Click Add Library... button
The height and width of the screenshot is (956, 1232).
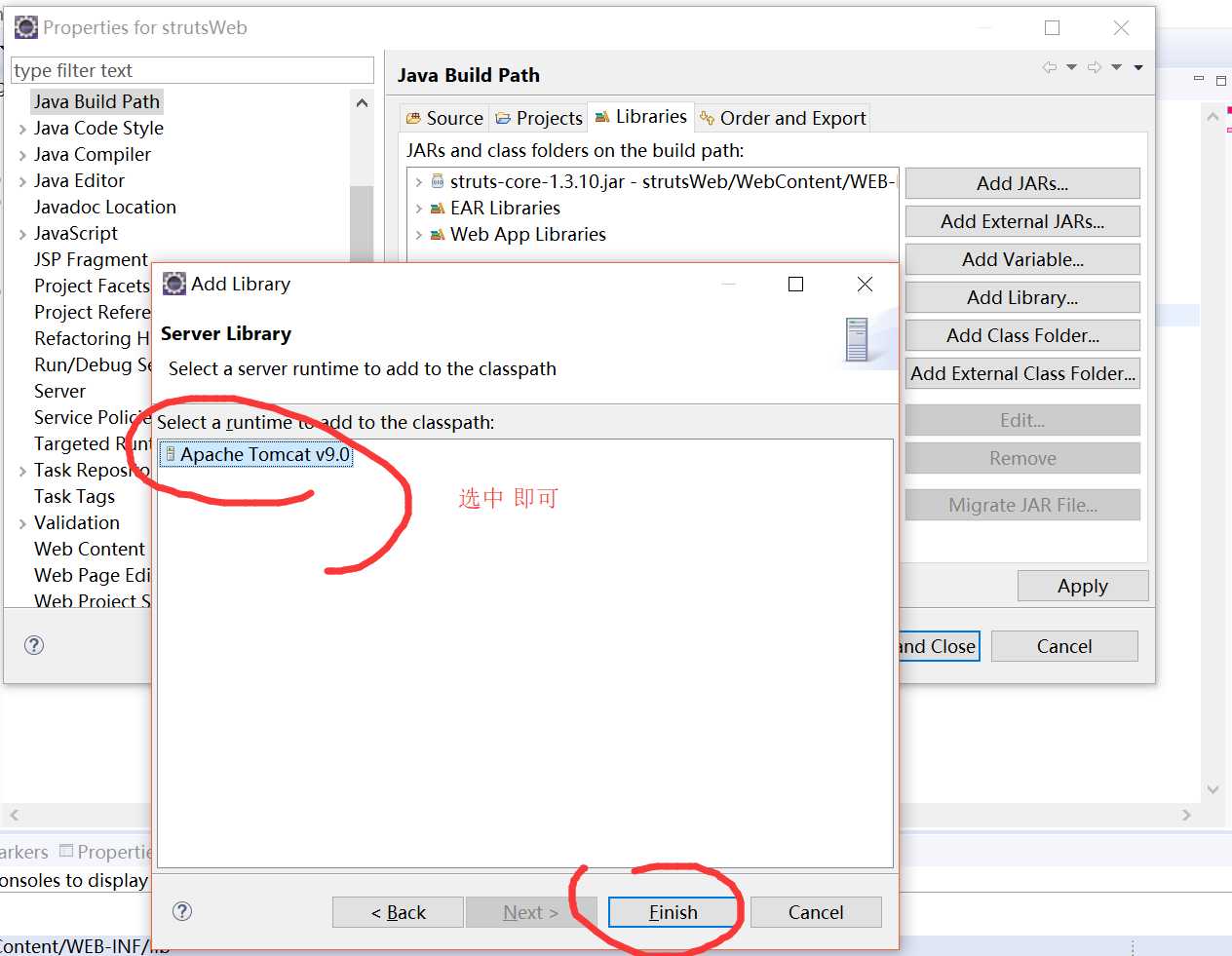coord(1022,297)
